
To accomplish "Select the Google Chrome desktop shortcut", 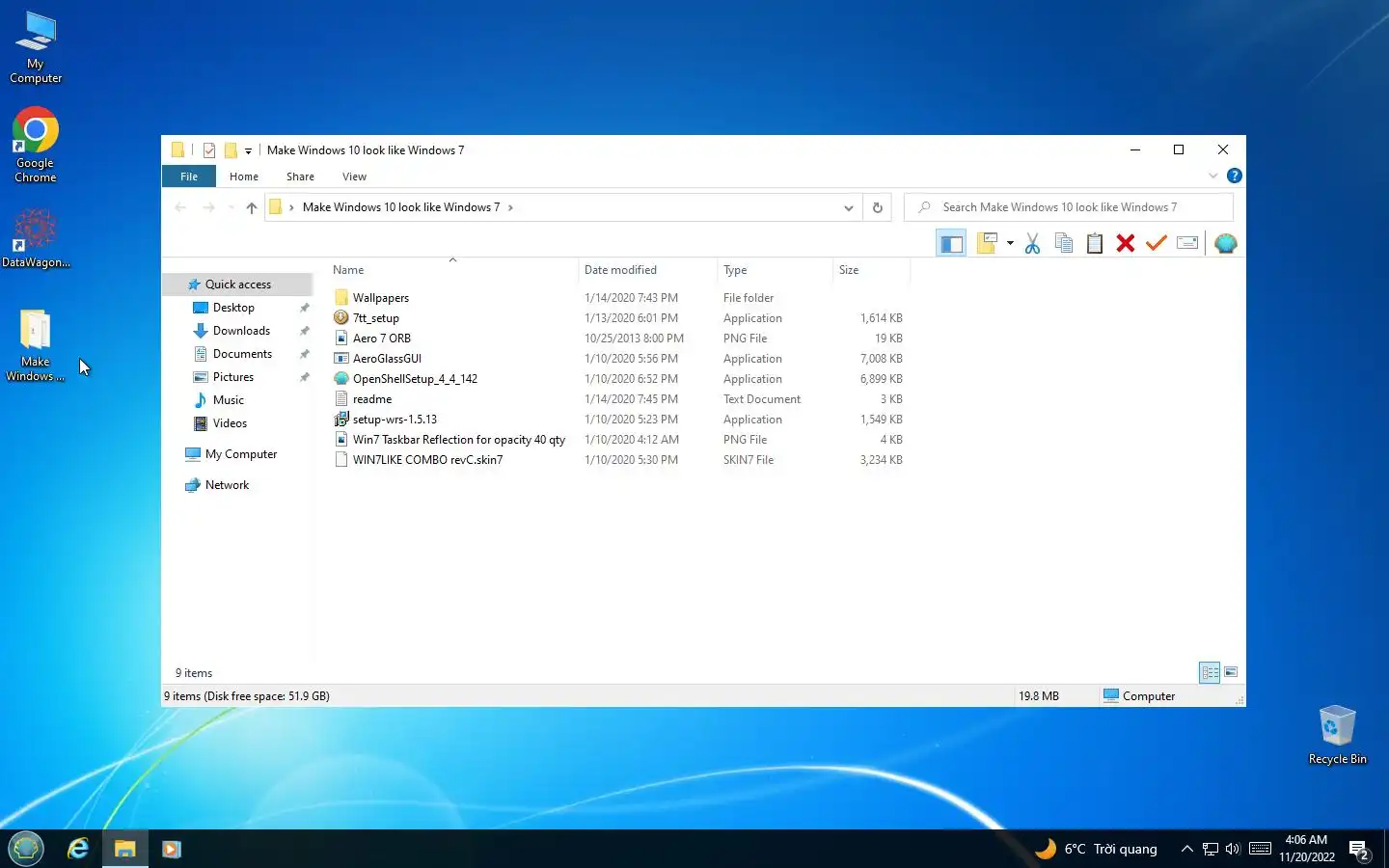I will [x=36, y=145].
